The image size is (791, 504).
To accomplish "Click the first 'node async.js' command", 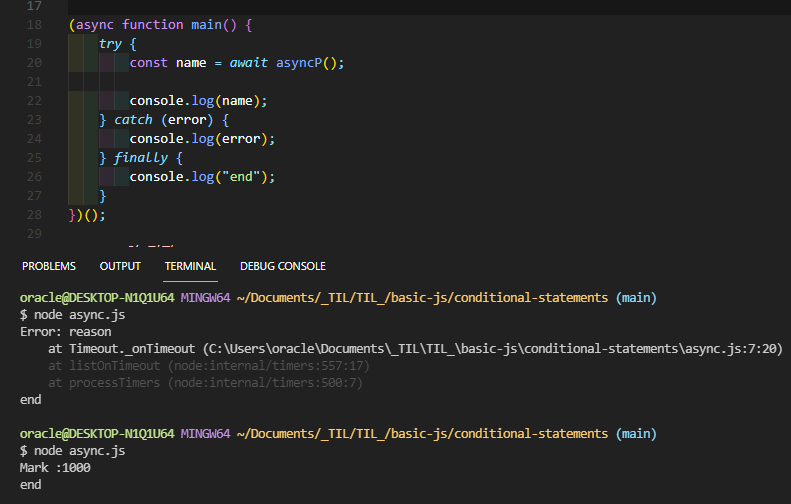I will click(x=79, y=315).
